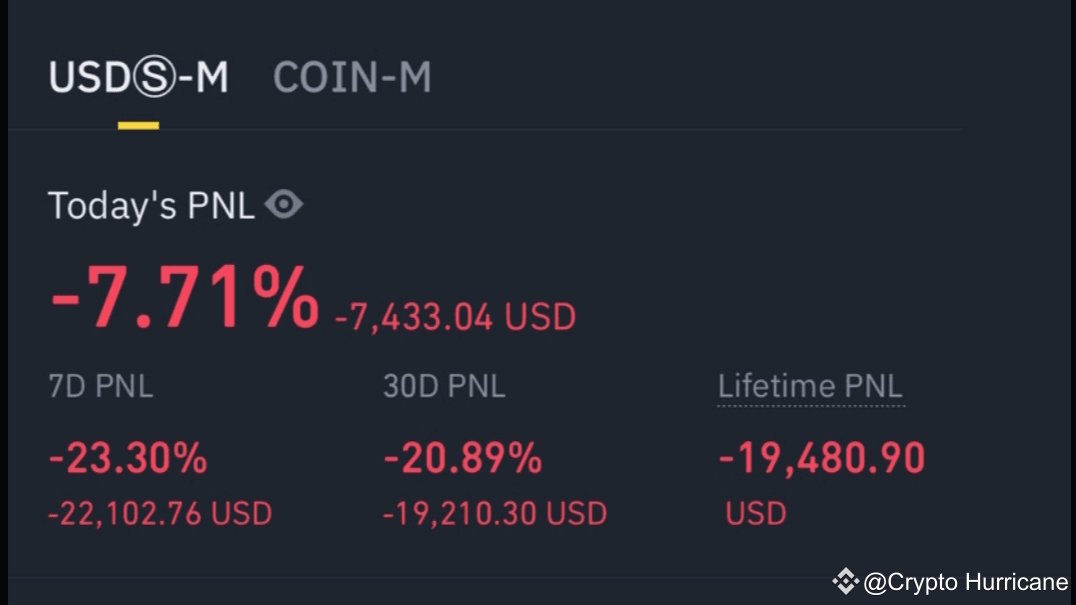This screenshot has width=1076, height=605.
Task: Select the 30D PNL label
Action: click(444, 386)
